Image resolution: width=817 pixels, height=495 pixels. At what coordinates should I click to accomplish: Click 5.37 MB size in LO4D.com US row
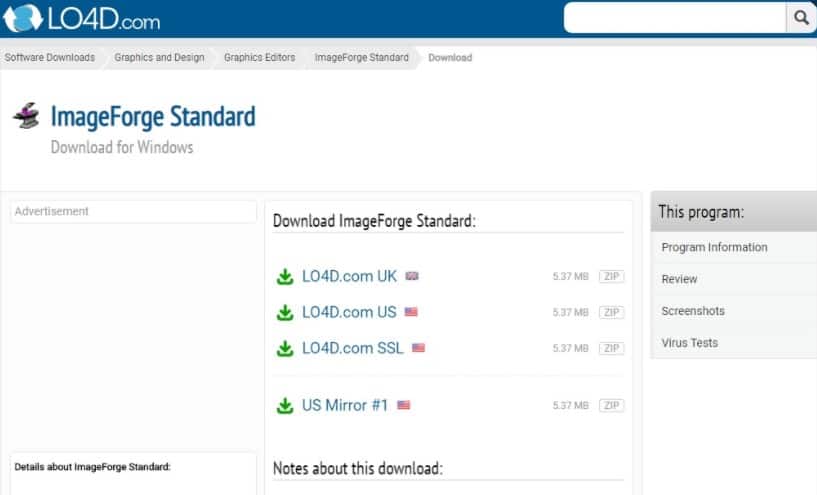click(571, 313)
